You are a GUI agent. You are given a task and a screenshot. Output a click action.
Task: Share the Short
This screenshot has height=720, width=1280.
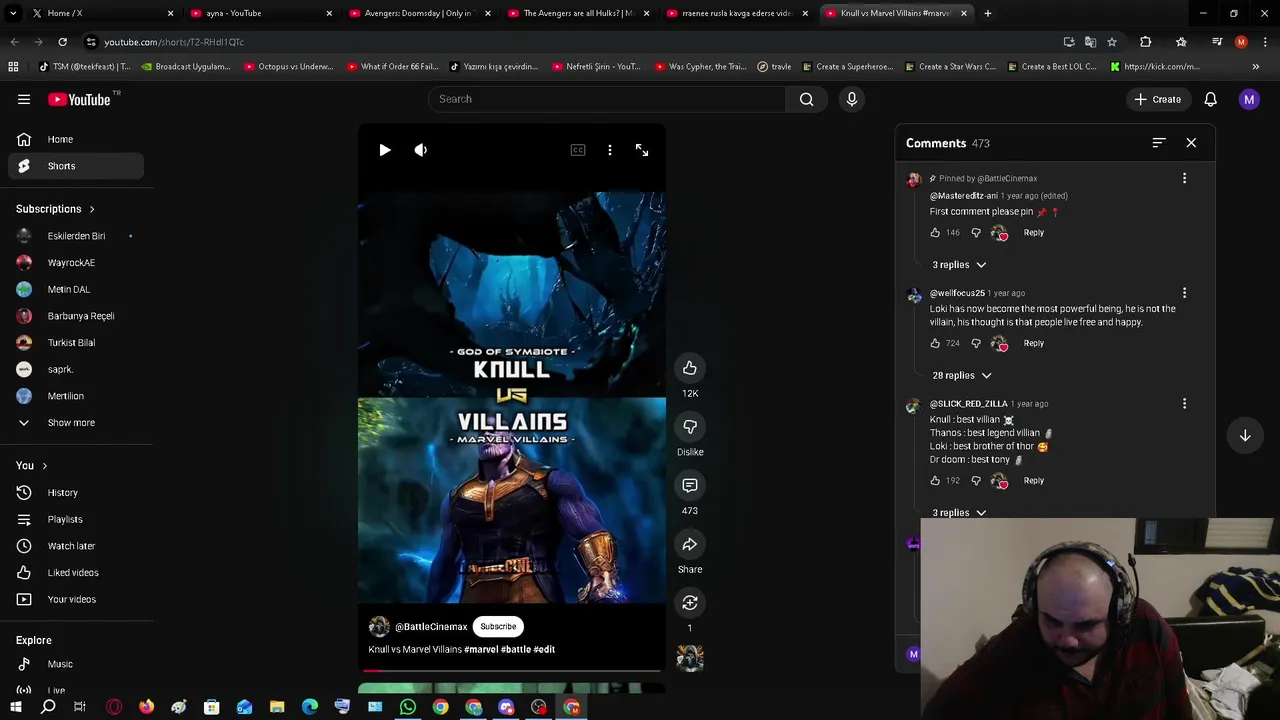point(690,544)
